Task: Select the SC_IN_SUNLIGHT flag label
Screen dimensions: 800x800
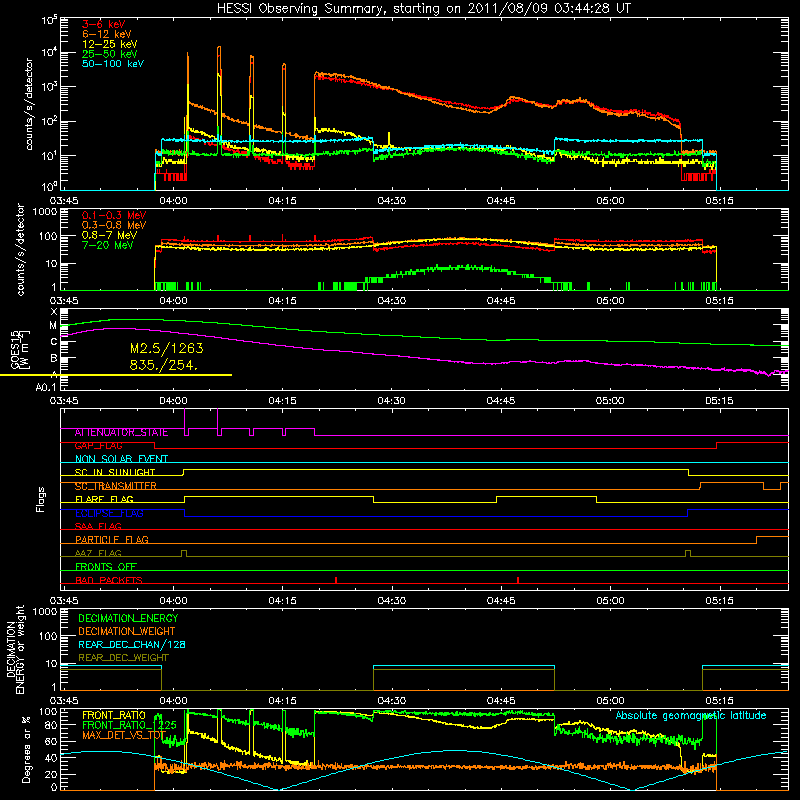Action: (x=115, y=472)
